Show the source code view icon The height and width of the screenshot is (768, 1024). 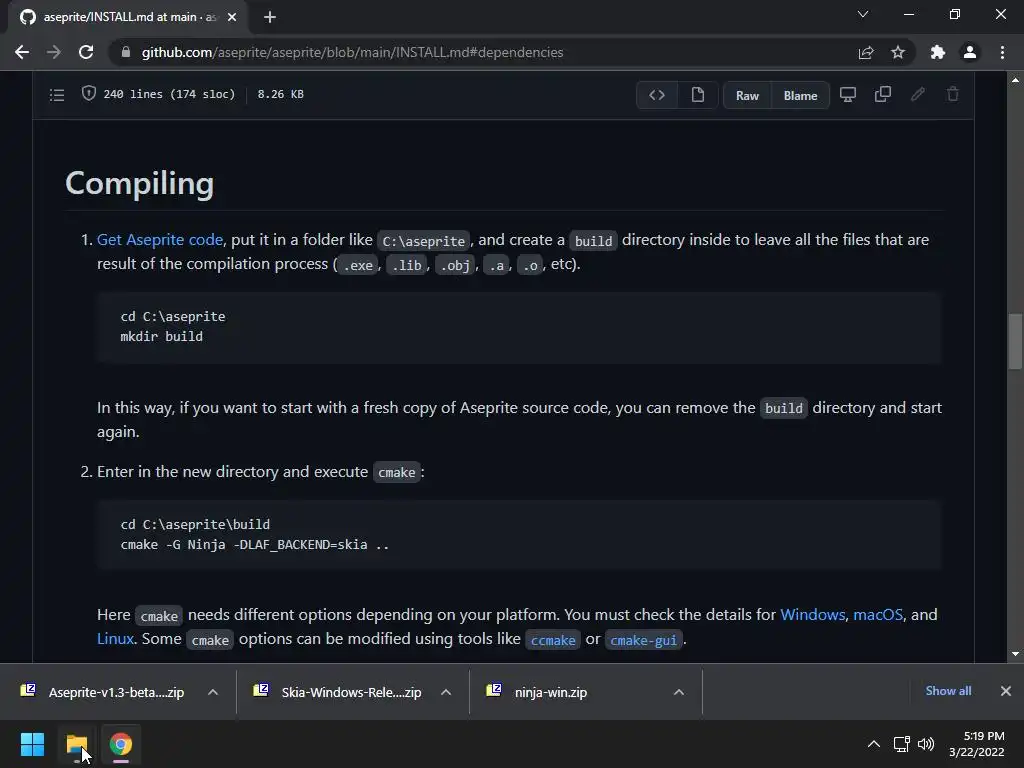pyautogui.click(x=657, y=95)
